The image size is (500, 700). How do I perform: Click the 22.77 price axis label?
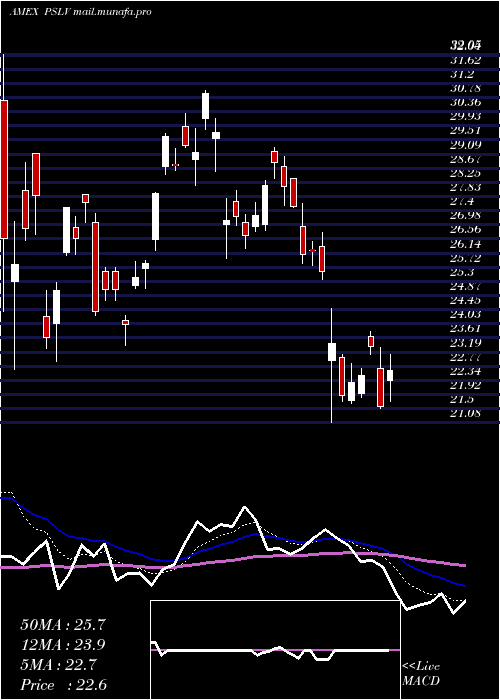(466, 357)
